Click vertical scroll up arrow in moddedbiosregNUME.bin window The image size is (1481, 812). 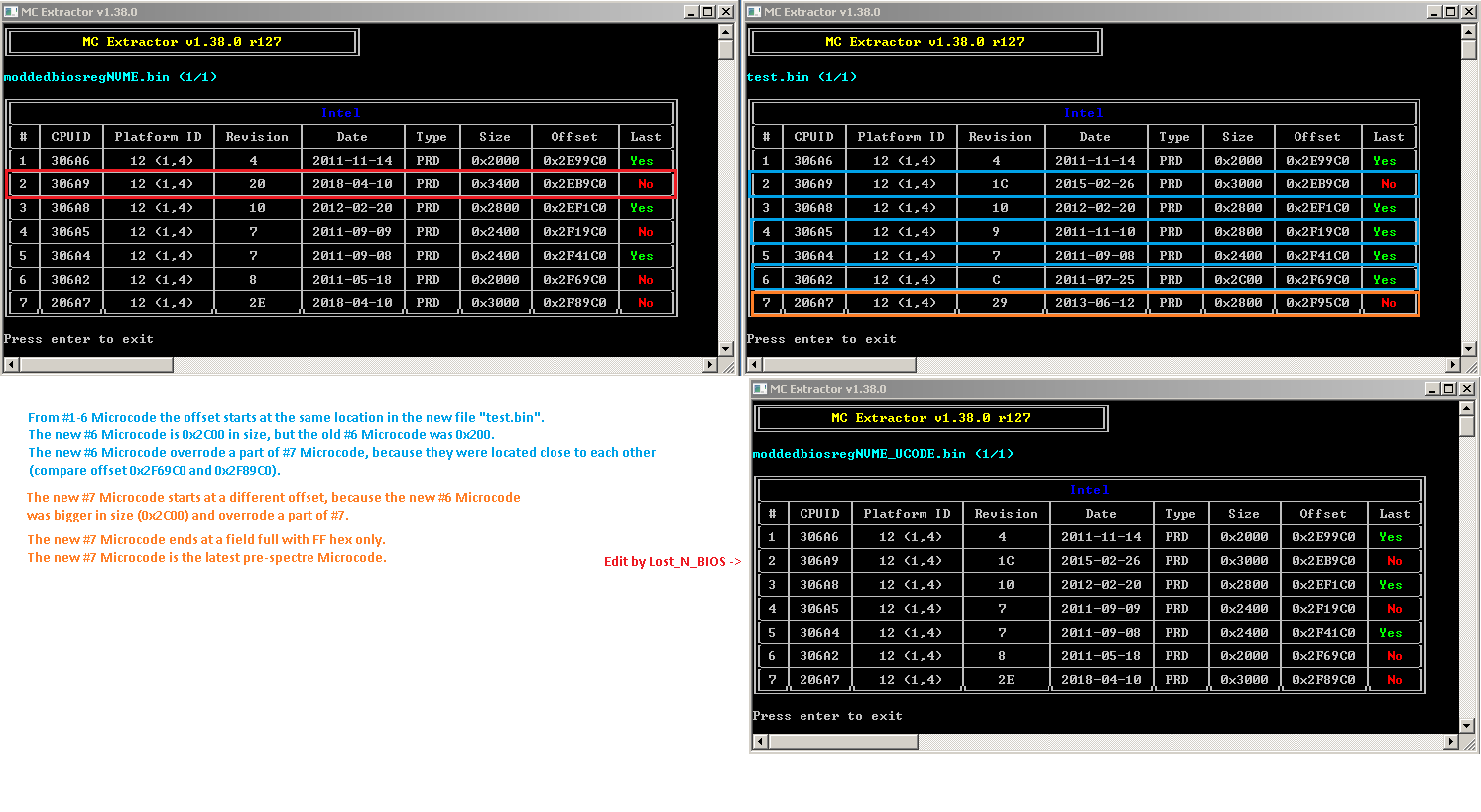[x=726, y=31]
